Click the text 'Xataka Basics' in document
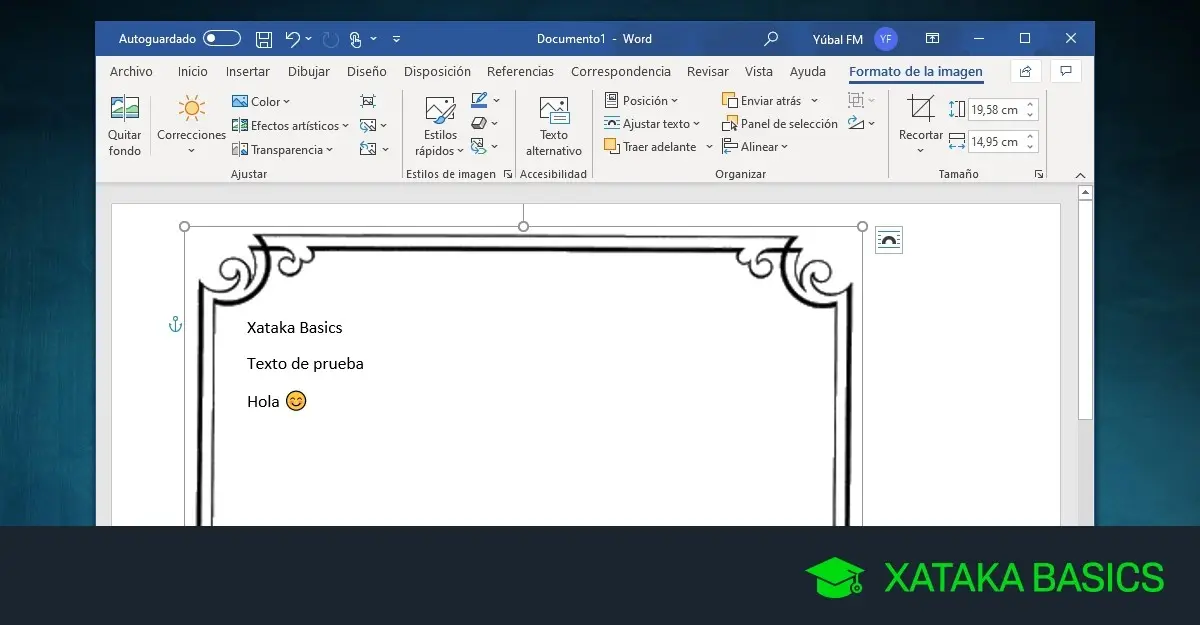The width and height of the screenshot is (1200, 625). coord(295,327)
